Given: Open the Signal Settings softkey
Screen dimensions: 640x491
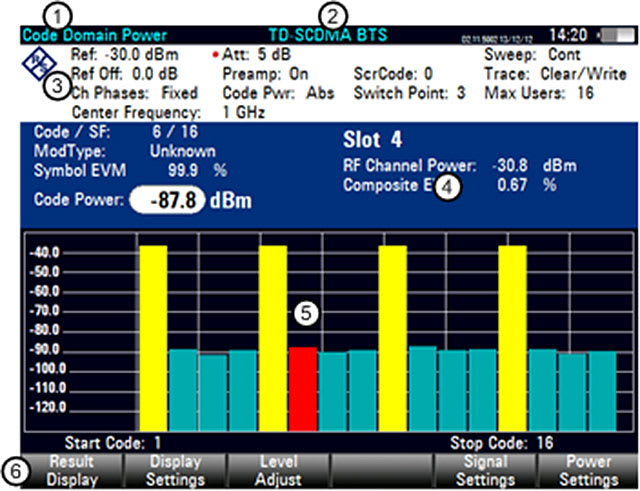Looking at the screenshot, I should [485, 471].
